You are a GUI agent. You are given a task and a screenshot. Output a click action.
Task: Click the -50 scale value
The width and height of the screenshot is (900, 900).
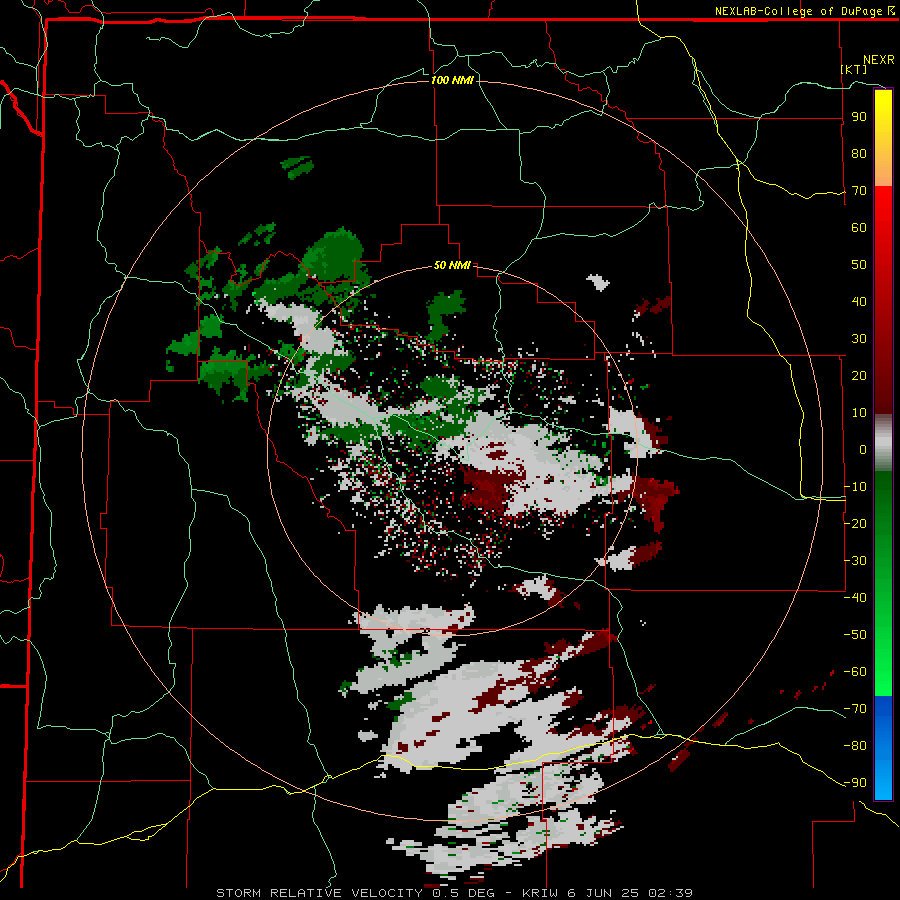point(855,635)
